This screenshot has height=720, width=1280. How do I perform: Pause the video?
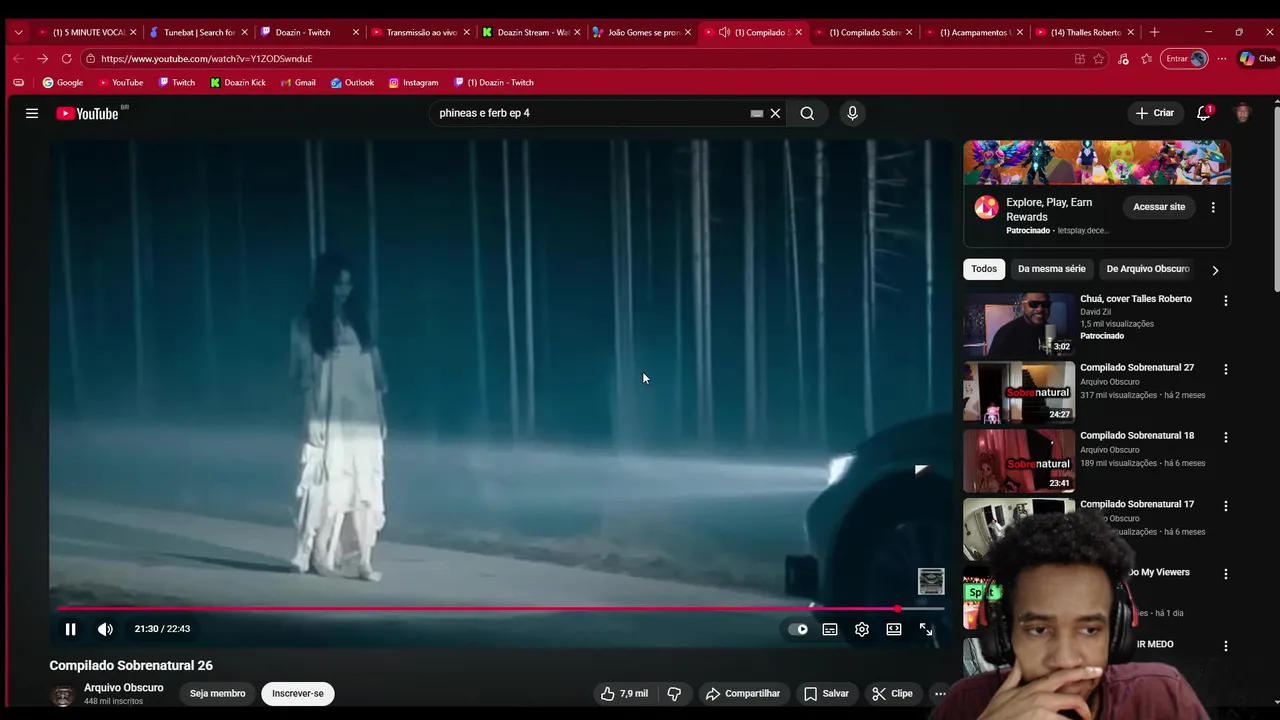pyautogui.click(x=70, y=629)
